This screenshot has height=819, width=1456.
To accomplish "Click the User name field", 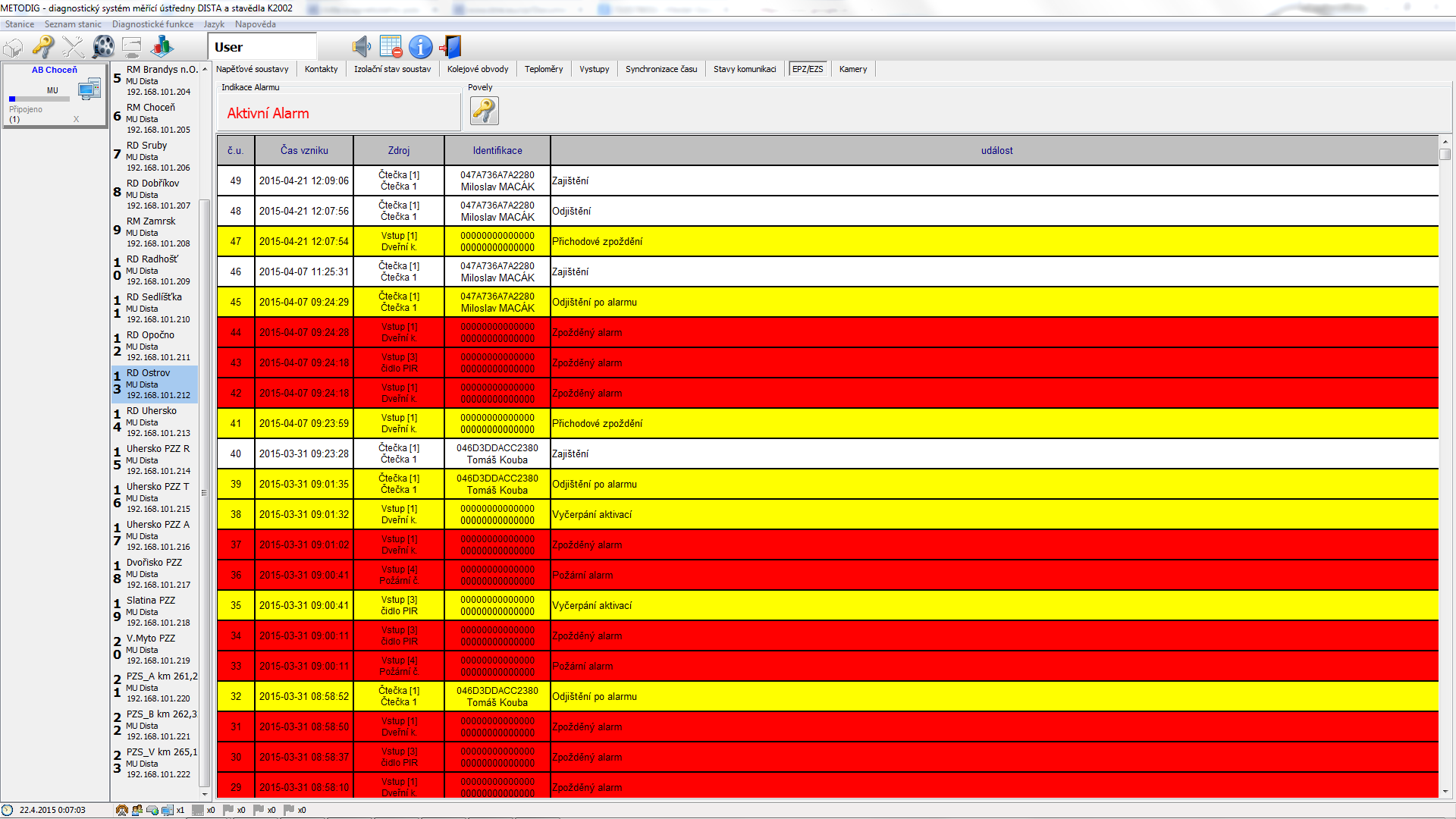I will (x=262, y=47).
